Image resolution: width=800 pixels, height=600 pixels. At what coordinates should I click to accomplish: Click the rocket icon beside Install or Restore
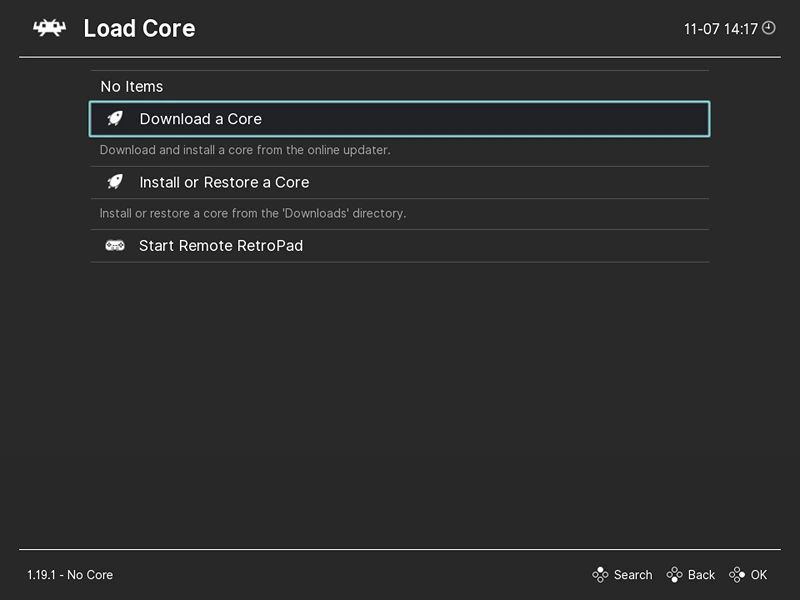(115, 182)
